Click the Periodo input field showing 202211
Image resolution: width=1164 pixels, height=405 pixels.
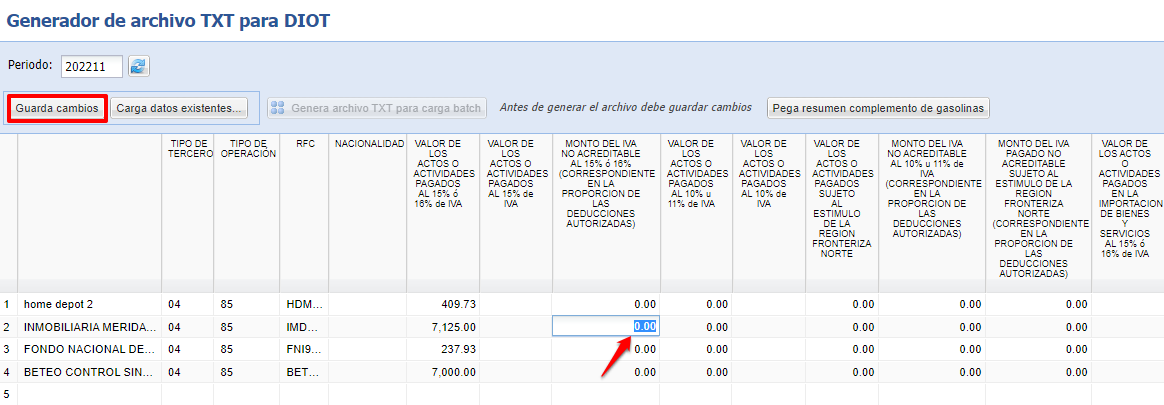[x=91, y=66]
